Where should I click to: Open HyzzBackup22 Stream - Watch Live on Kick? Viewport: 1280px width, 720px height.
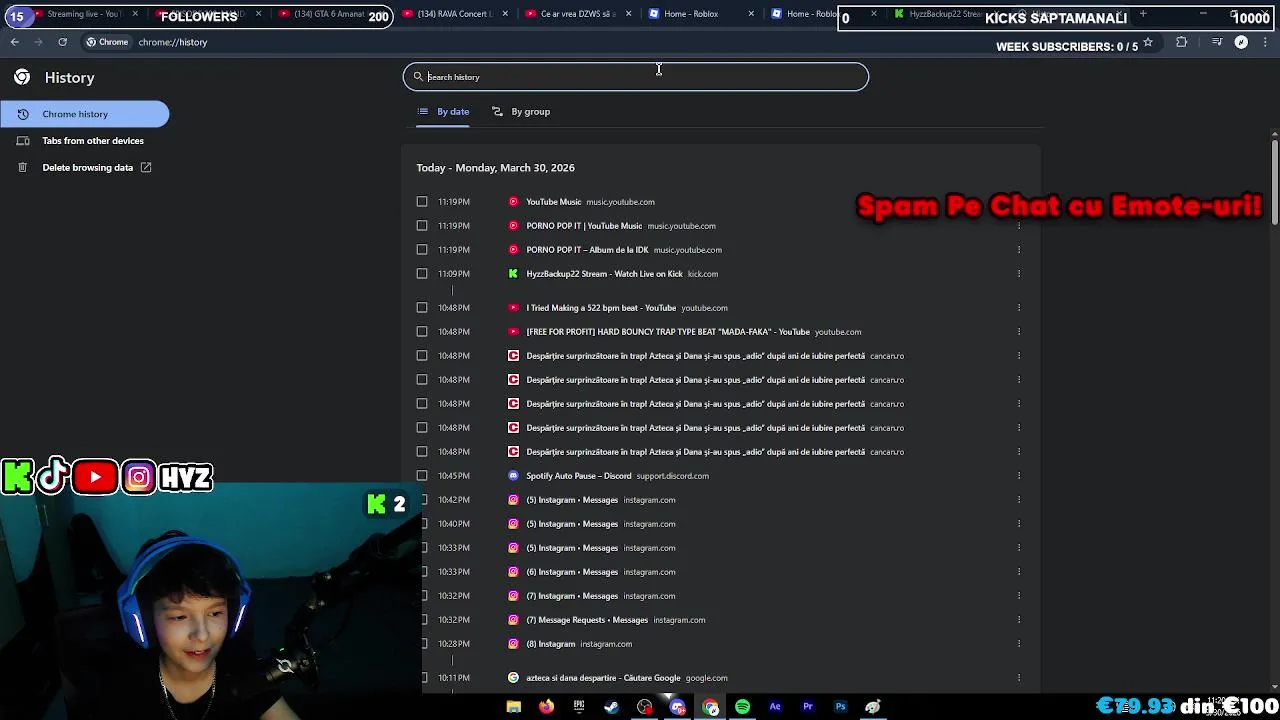[604, 274]
